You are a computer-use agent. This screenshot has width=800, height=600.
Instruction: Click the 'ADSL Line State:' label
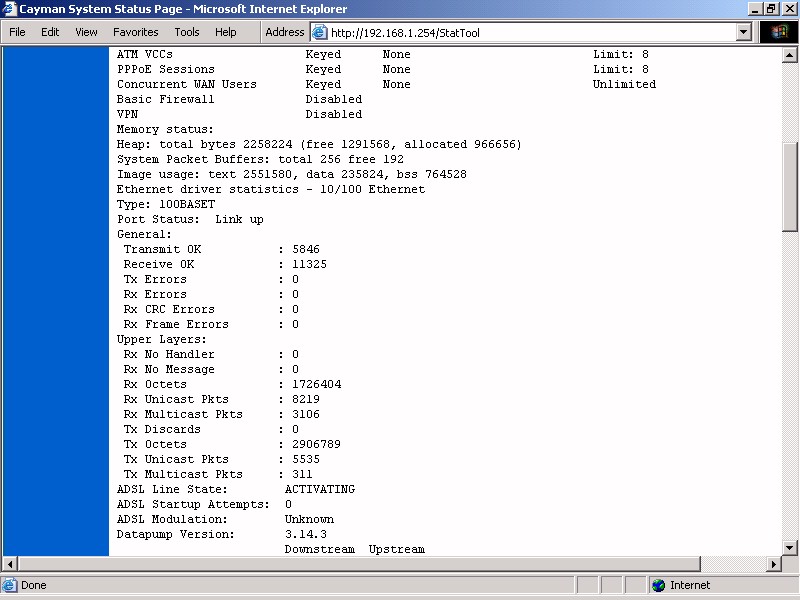[x=172, y=489]
